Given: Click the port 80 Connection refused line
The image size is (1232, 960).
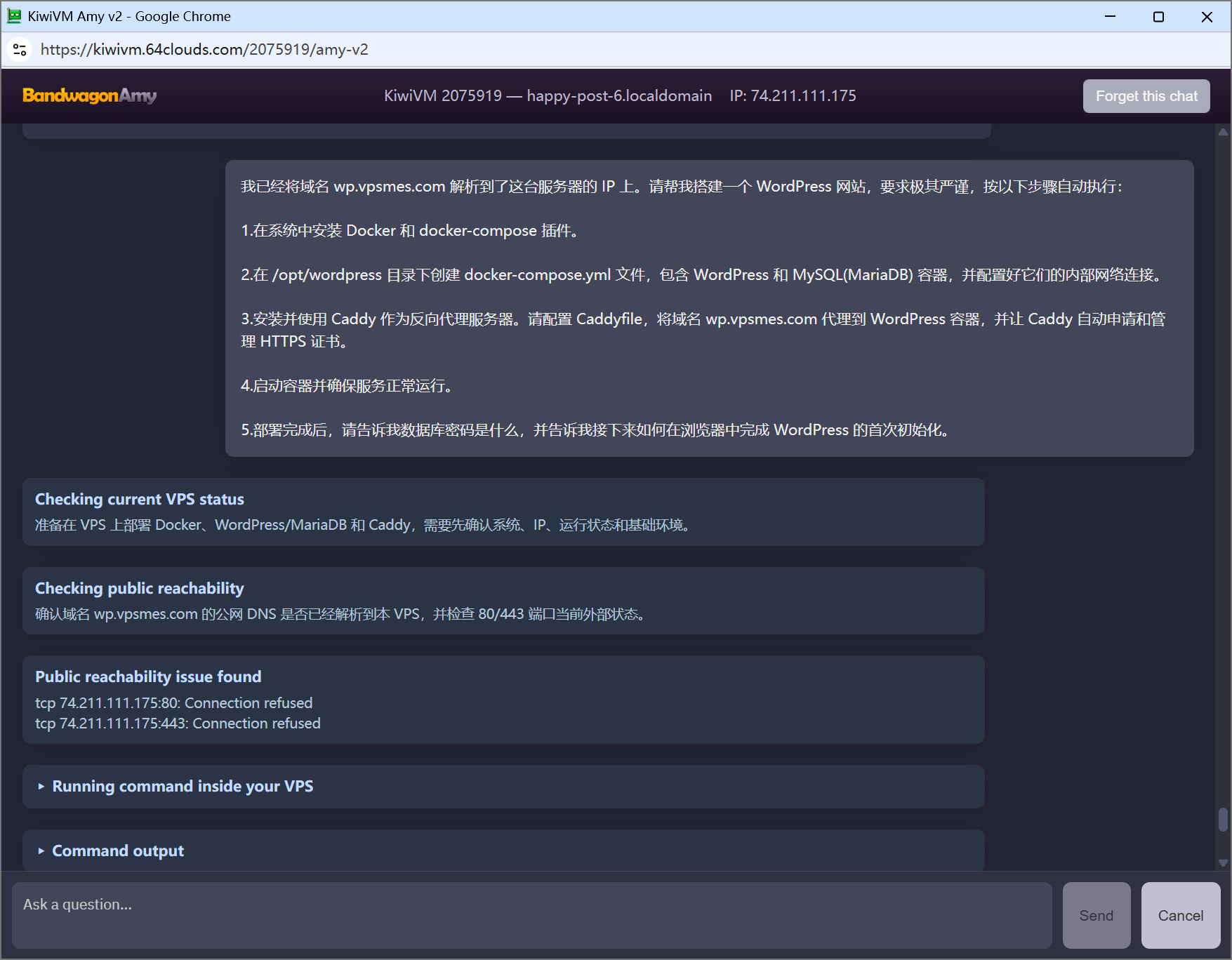Looking at the screenshot, I should tap(174, 702).
